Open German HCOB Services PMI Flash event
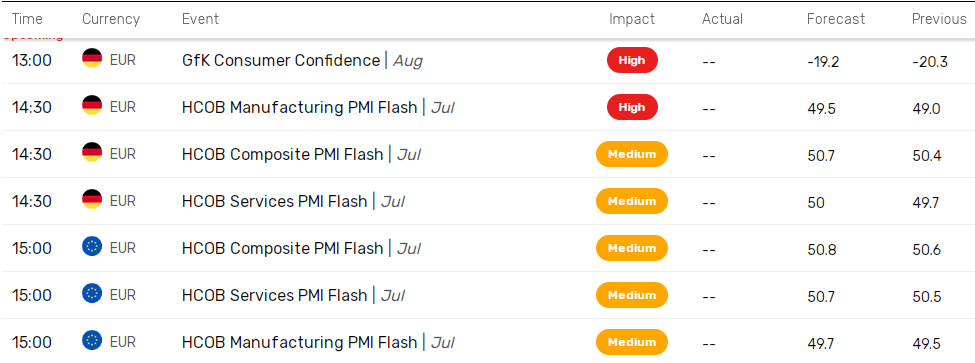Viewport: 975px width, 363px height. [x=293, y=201]
